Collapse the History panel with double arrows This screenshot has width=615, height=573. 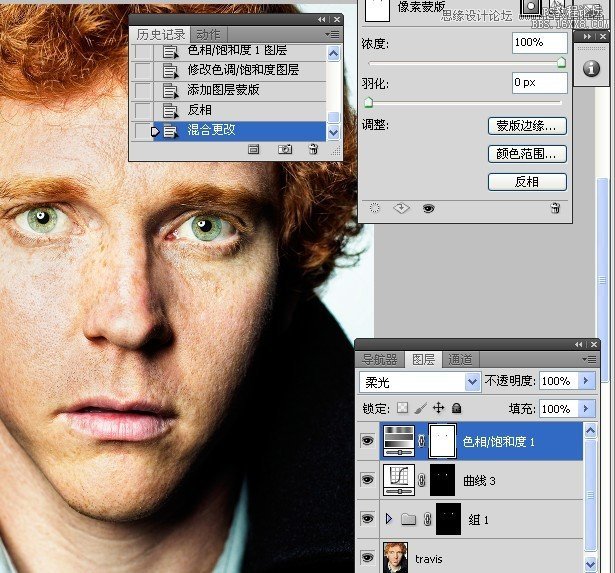point(322,19)
